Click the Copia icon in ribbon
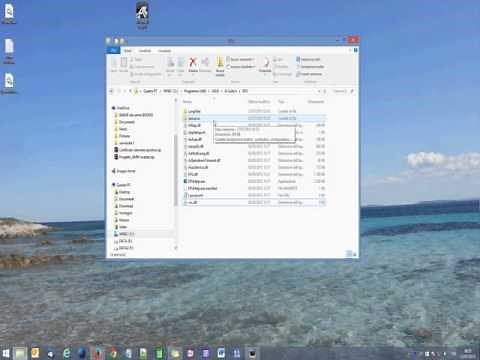The image size is (480, 360). coord(114,65)
